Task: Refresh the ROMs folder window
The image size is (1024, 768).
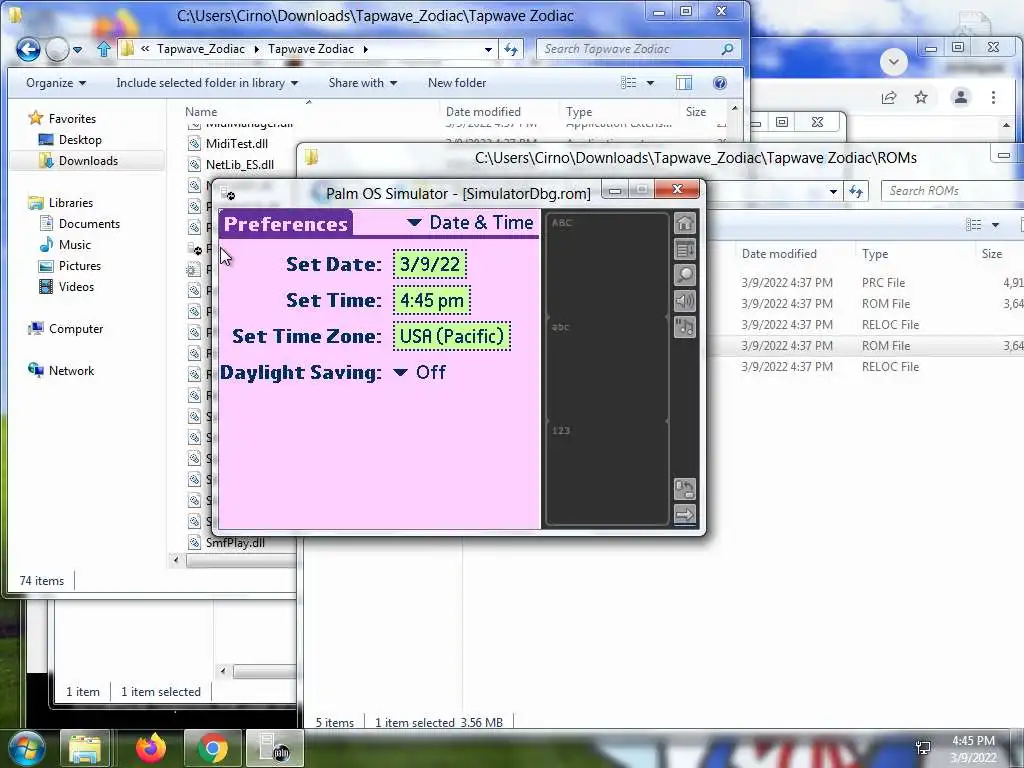Action: [x=855, y=191]
